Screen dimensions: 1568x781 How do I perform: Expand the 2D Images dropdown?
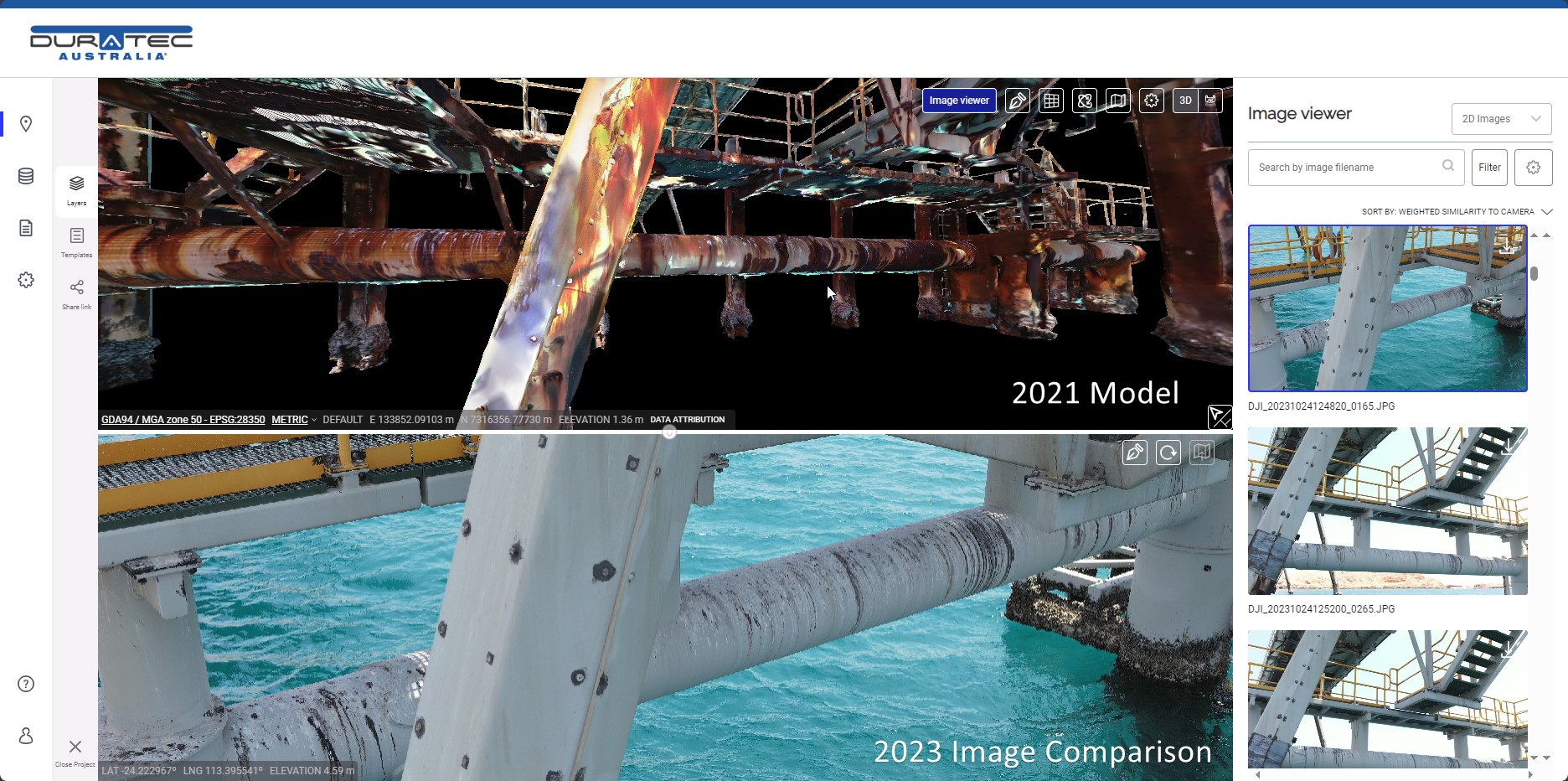1501,119
